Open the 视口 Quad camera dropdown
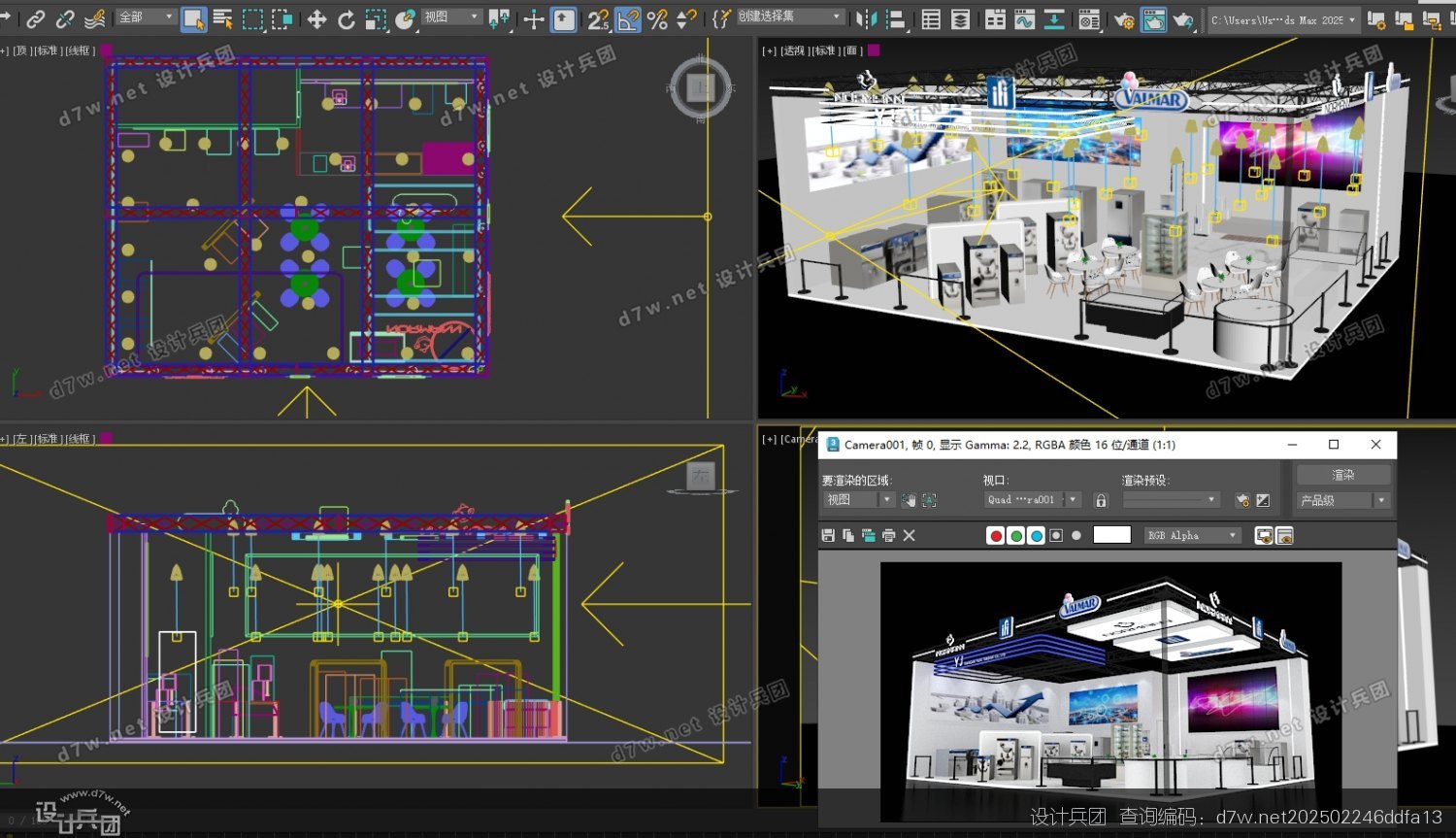 (x=1033, y=500)
